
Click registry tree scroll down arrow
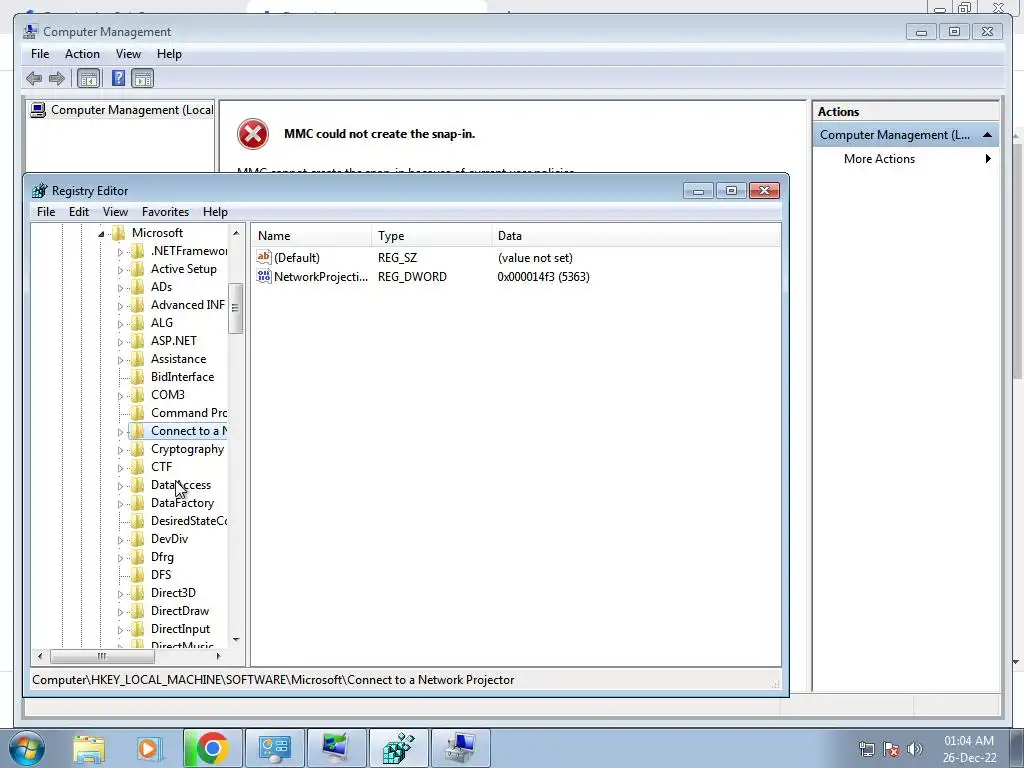click(236, 640)
